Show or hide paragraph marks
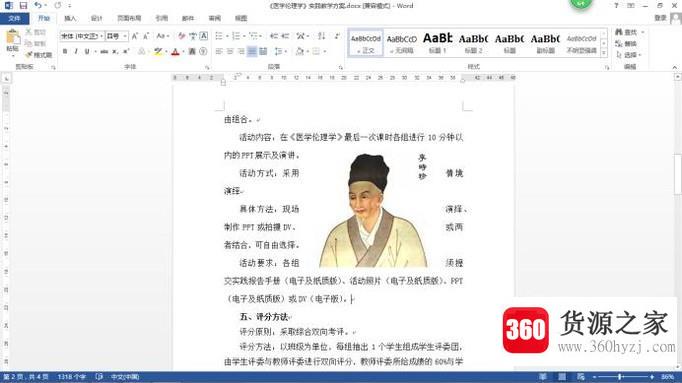This screenshot has width=682, height=383. tap(337, 36)
